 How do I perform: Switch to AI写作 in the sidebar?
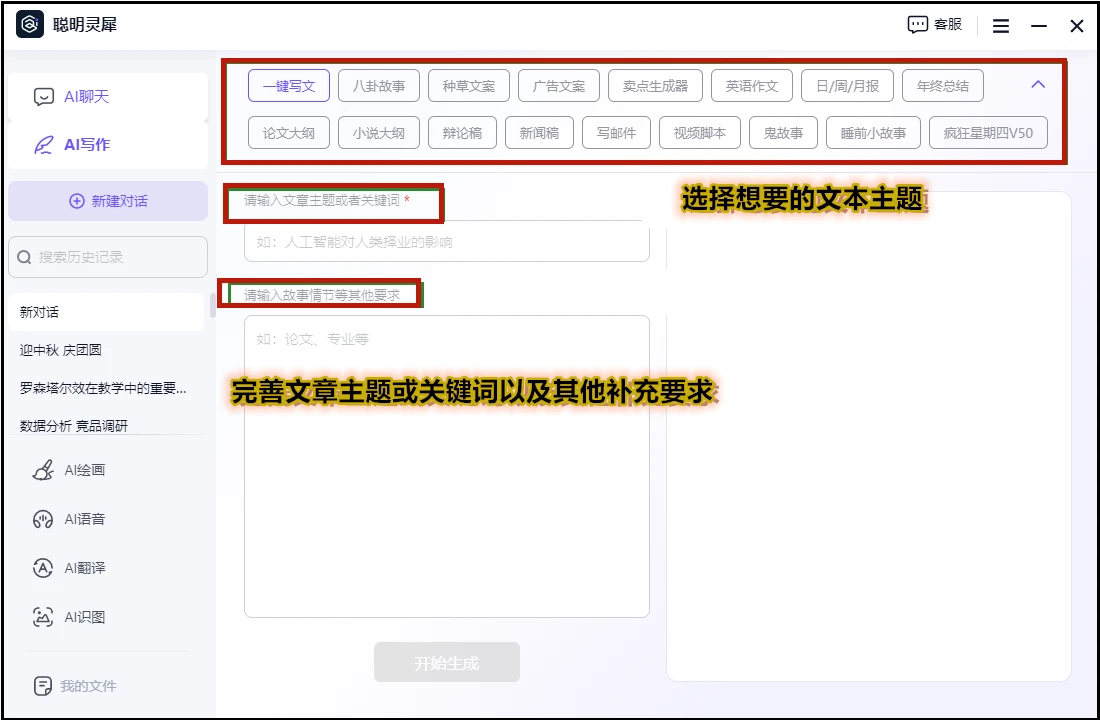[x=108, y=145]
